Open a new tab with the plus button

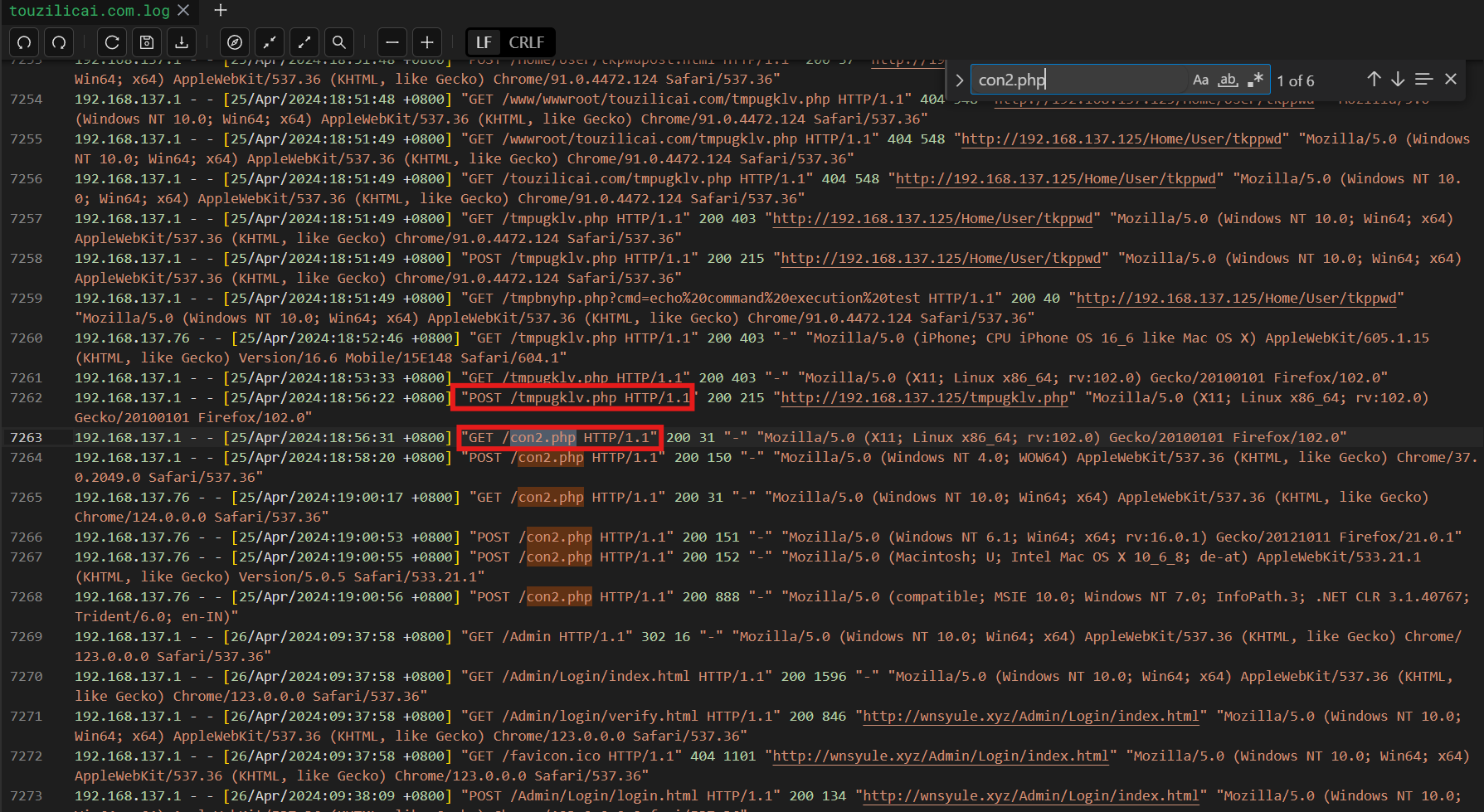tap(220, 11)
